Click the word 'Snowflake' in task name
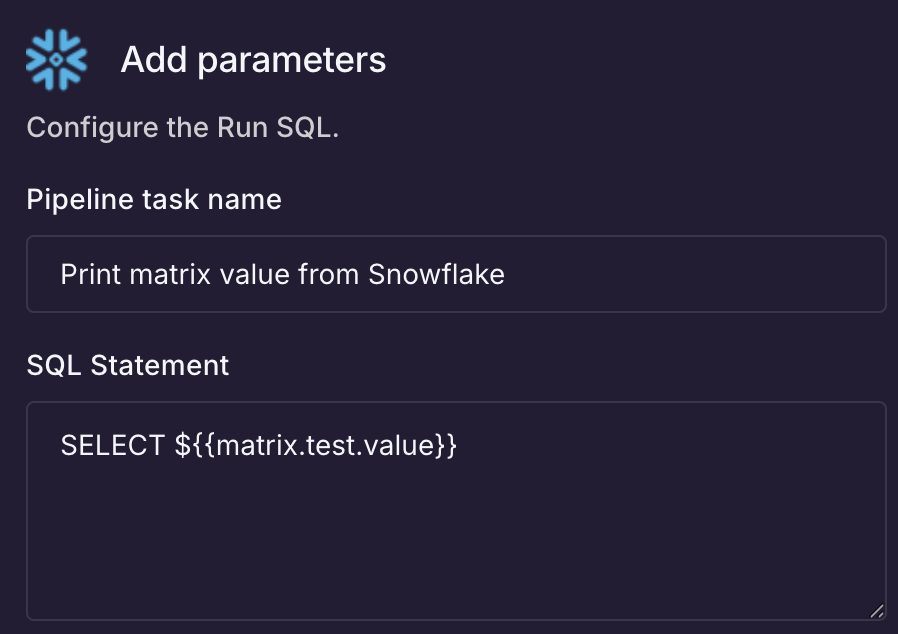Screen dimensions: 898x634 (x=436, y=274)
